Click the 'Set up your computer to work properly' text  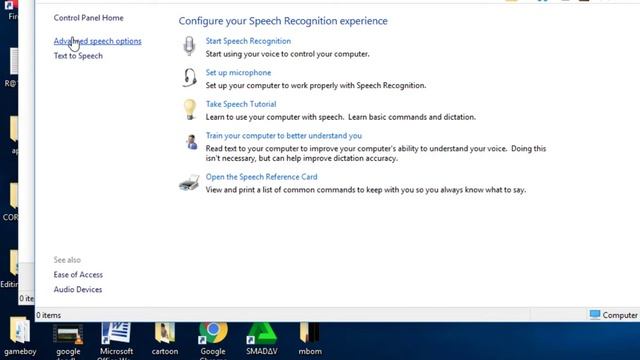coord(316,85)
